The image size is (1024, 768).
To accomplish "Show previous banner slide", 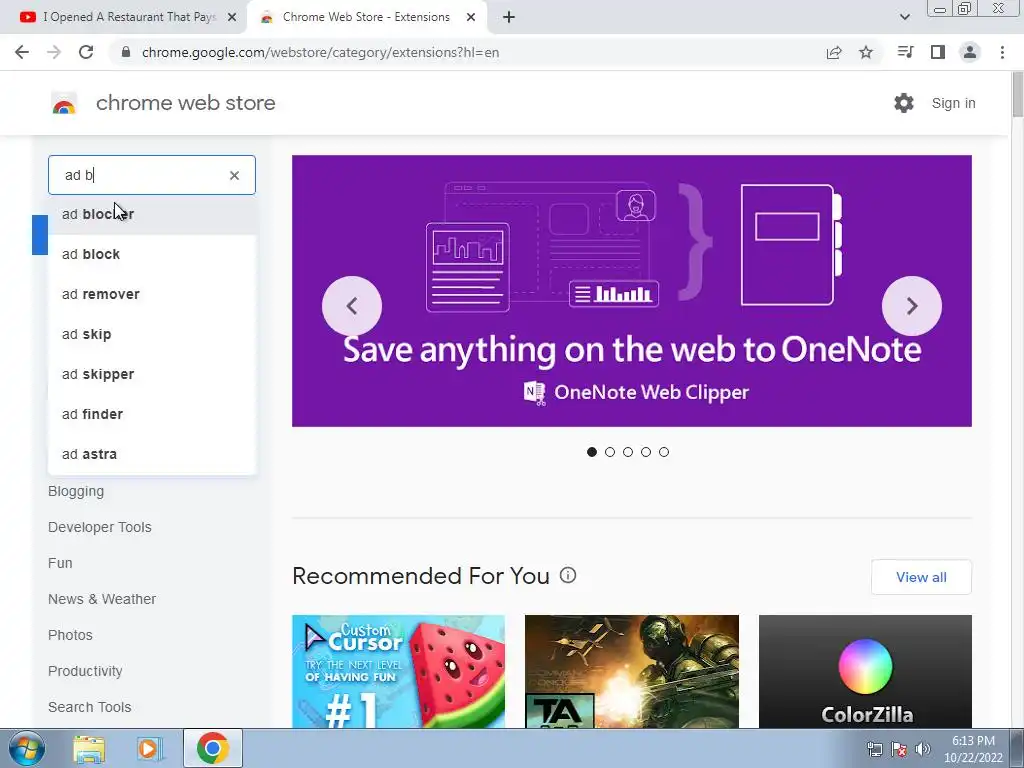I will point(352,306).
